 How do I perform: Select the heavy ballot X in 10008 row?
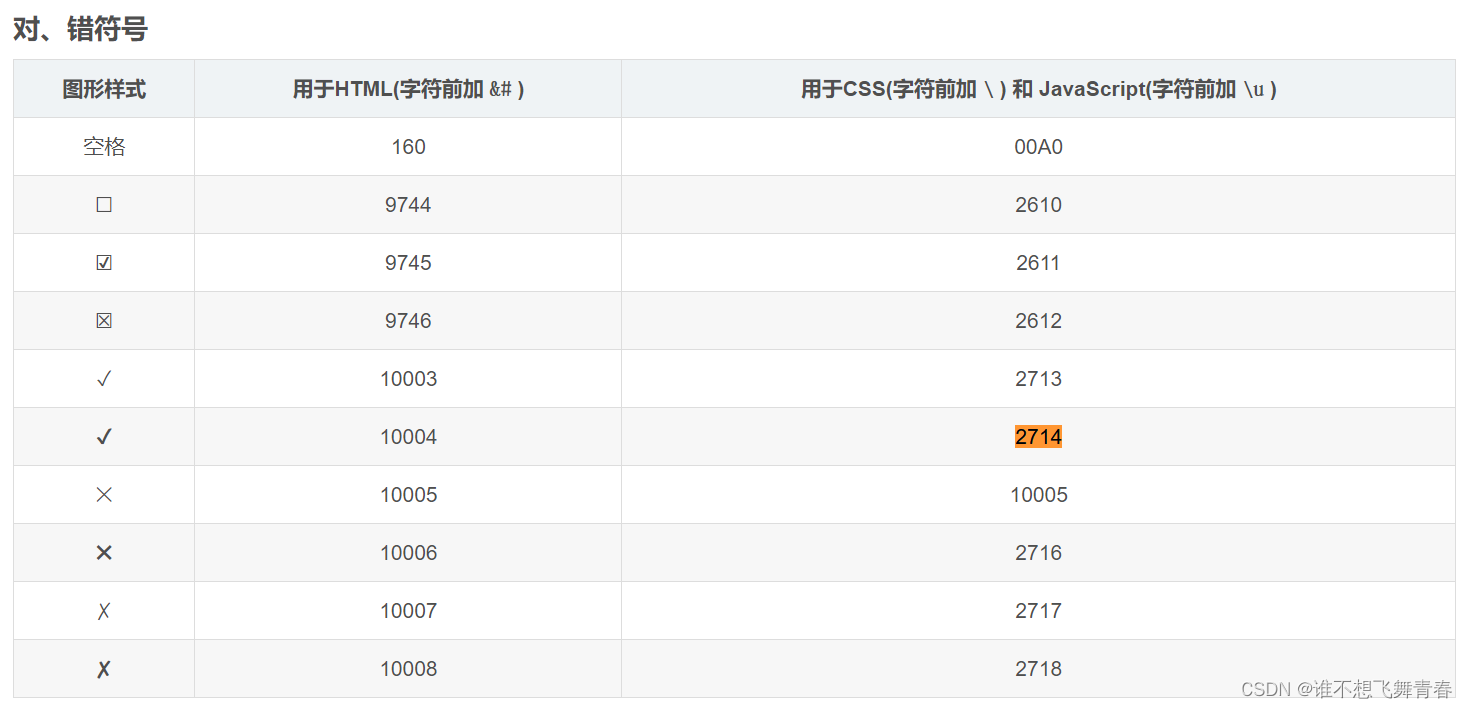tap(104, 669)
